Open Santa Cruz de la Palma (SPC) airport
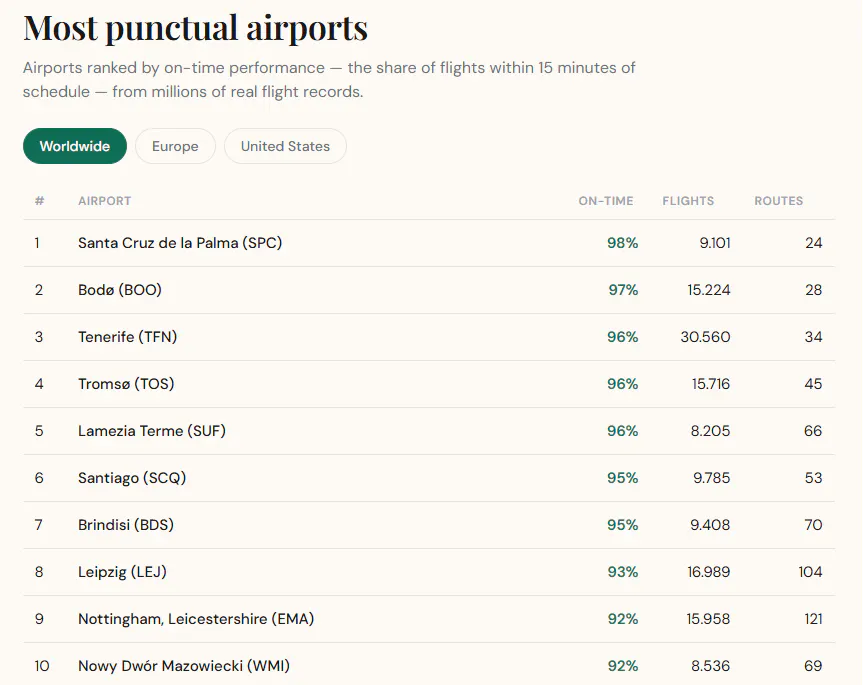Image resolution: width=863 pixels, height=685 pixels. tap(180, 243)
